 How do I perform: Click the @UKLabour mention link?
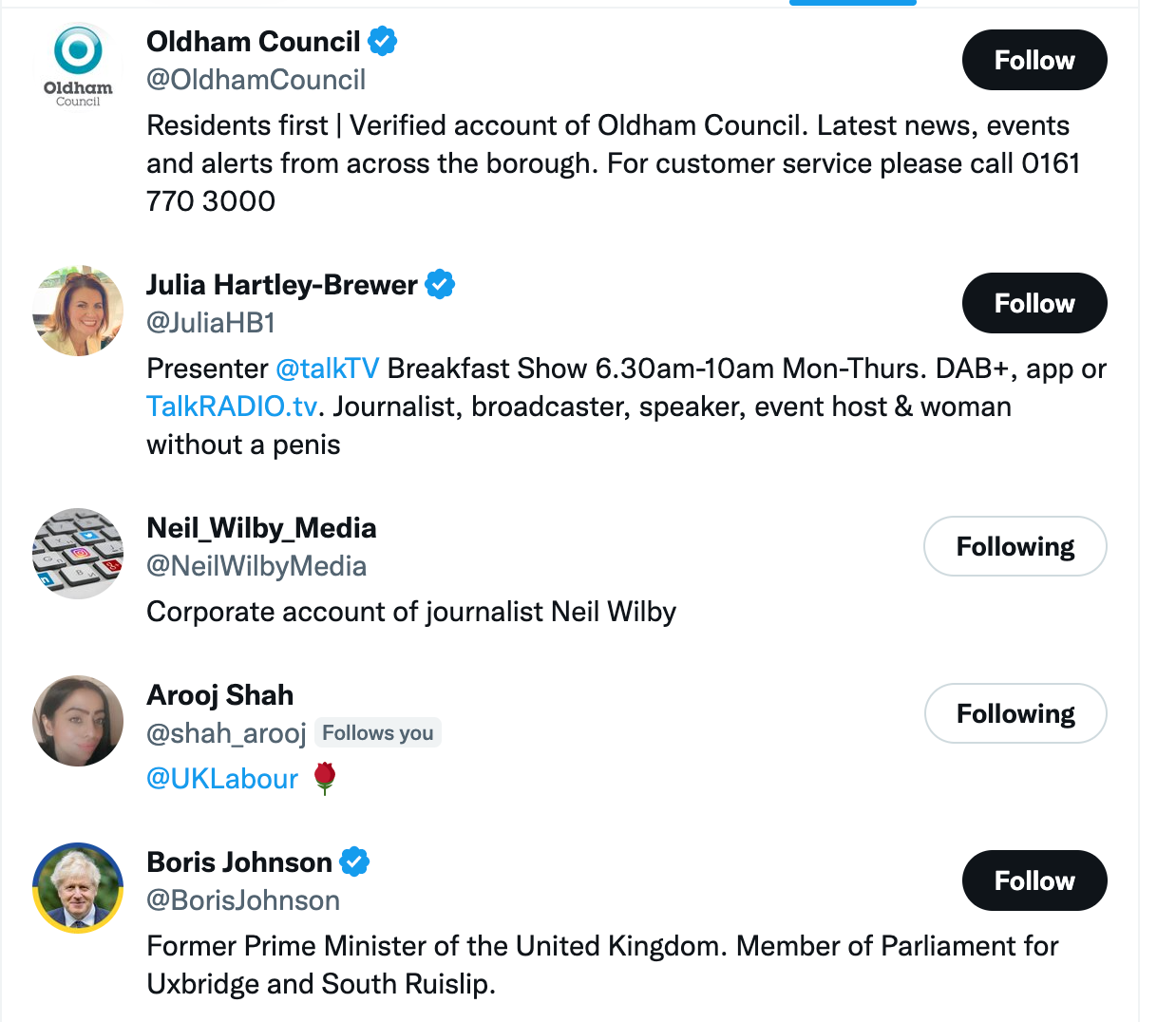tap(222, 779)
